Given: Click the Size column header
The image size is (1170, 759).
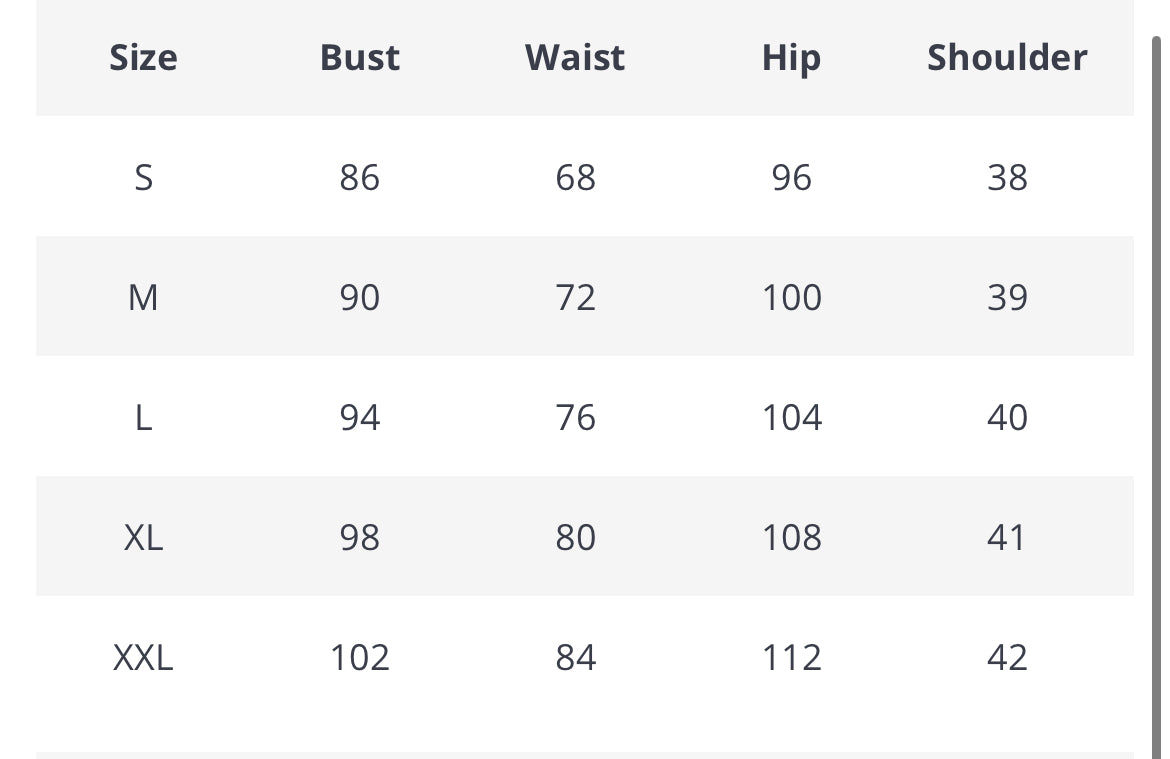Looking at the screenshot, I should tap(143, 57).
